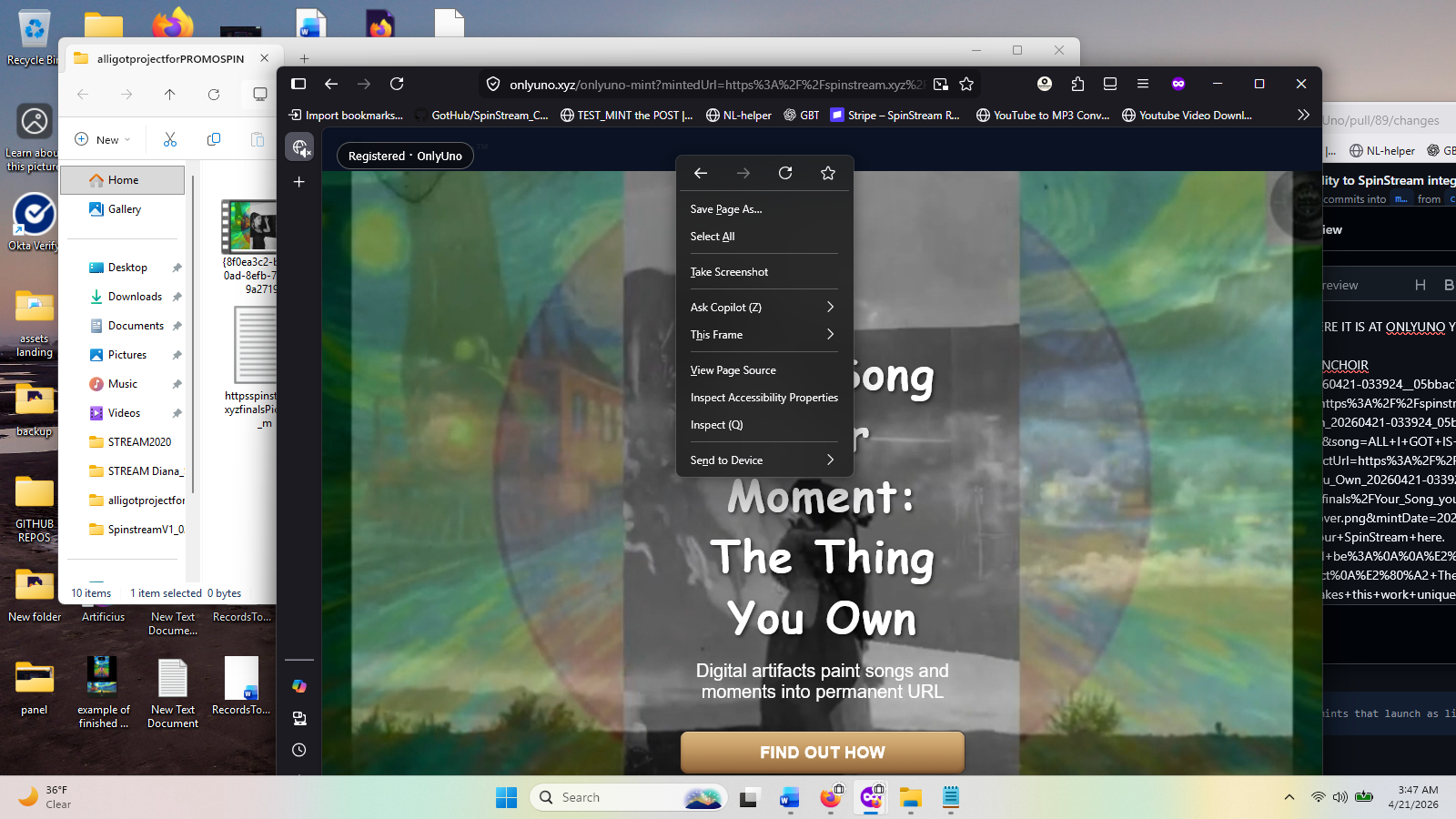This screenshot has height=819, width=1456.
Task: Click Up arrow in File Explorer
Action: point(170,95)
